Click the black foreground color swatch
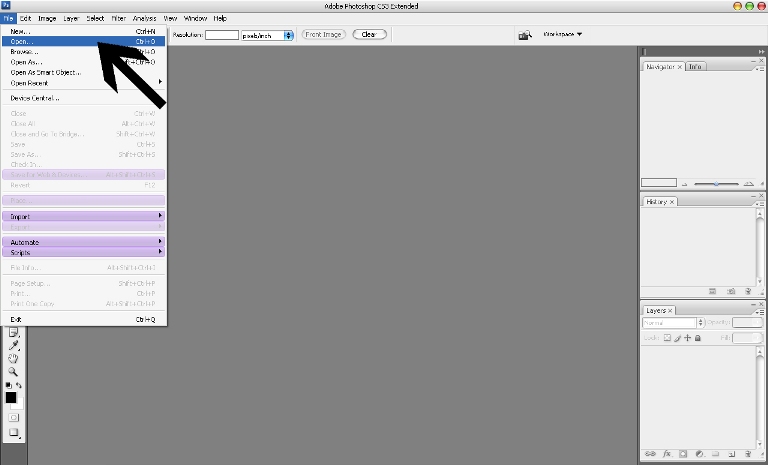Image resolution: width=768 pixels, height=465 pixels. 11,397
